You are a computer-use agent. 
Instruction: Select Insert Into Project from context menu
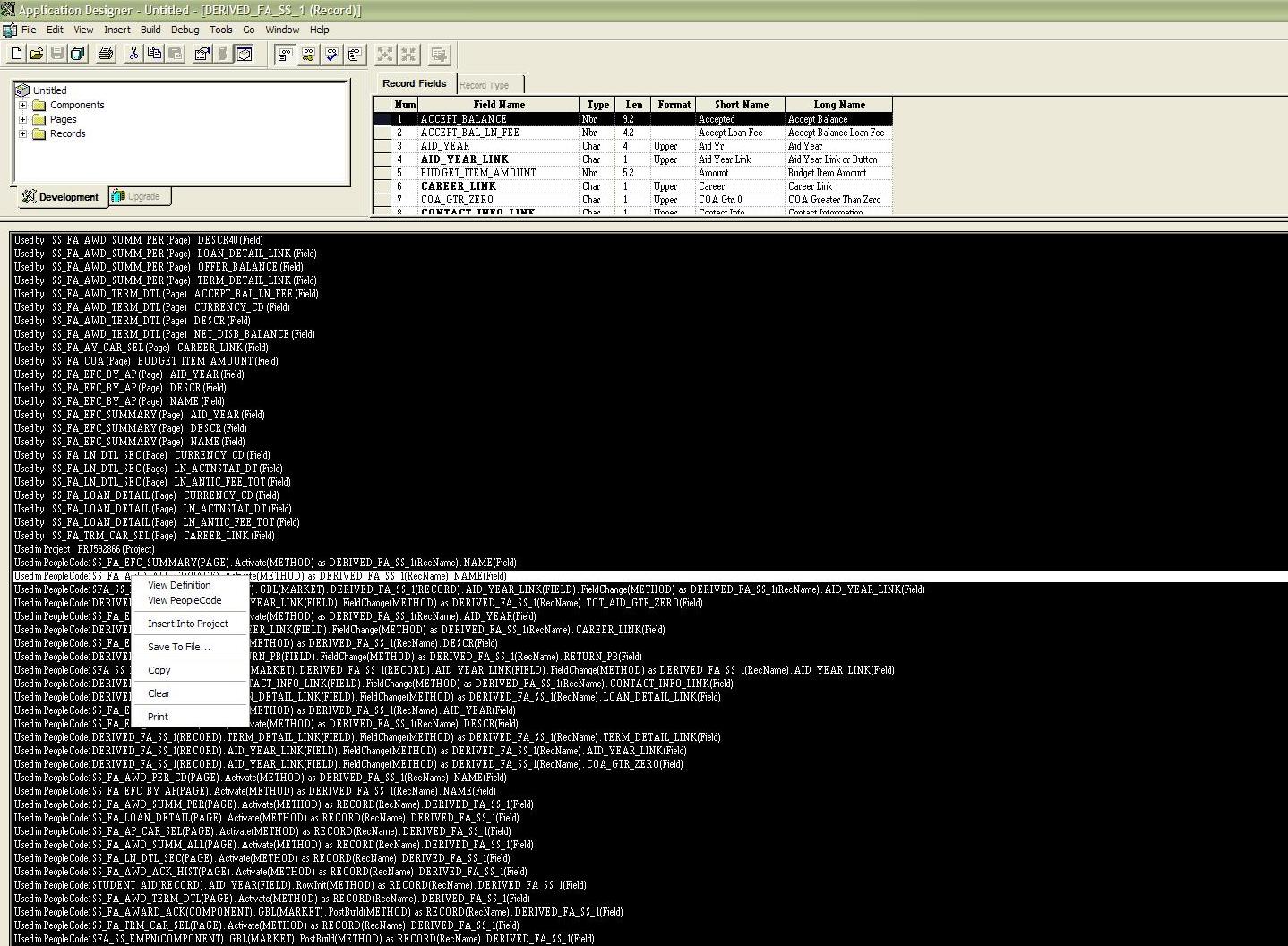pyautogui.click(x=188, y=623)
